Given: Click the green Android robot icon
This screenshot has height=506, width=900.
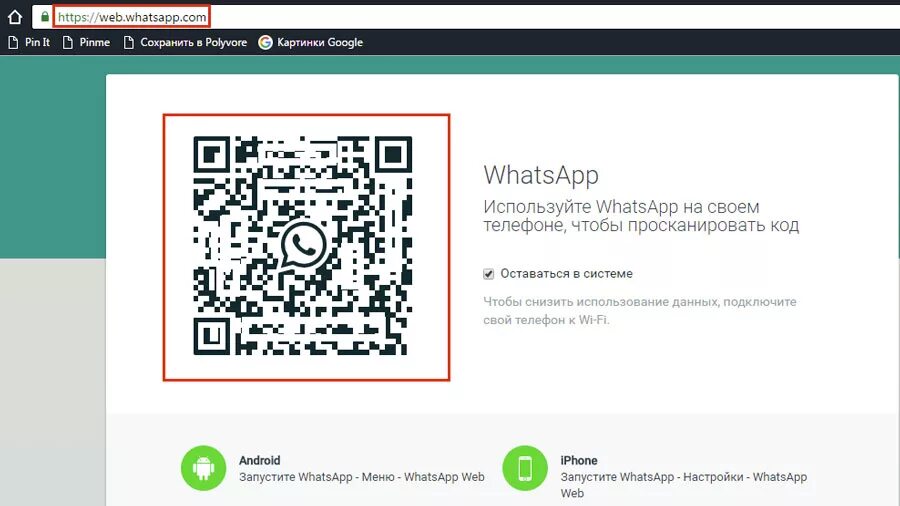Looking at the screenshot, I should pos(203,468).
